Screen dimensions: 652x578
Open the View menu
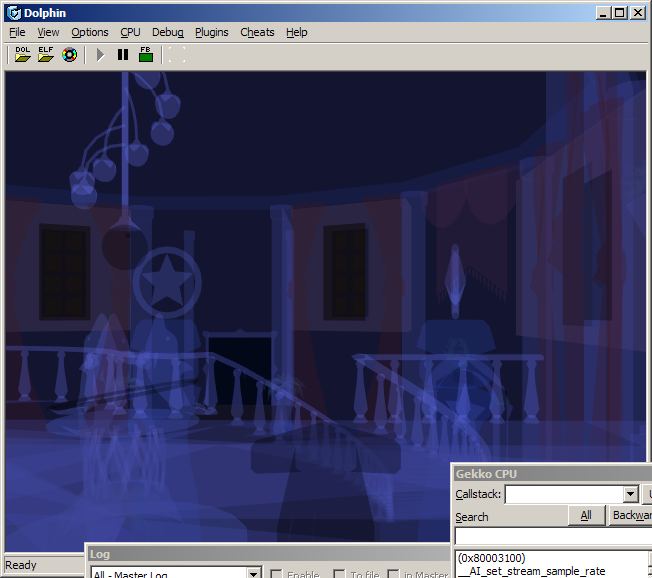(48, 32)
